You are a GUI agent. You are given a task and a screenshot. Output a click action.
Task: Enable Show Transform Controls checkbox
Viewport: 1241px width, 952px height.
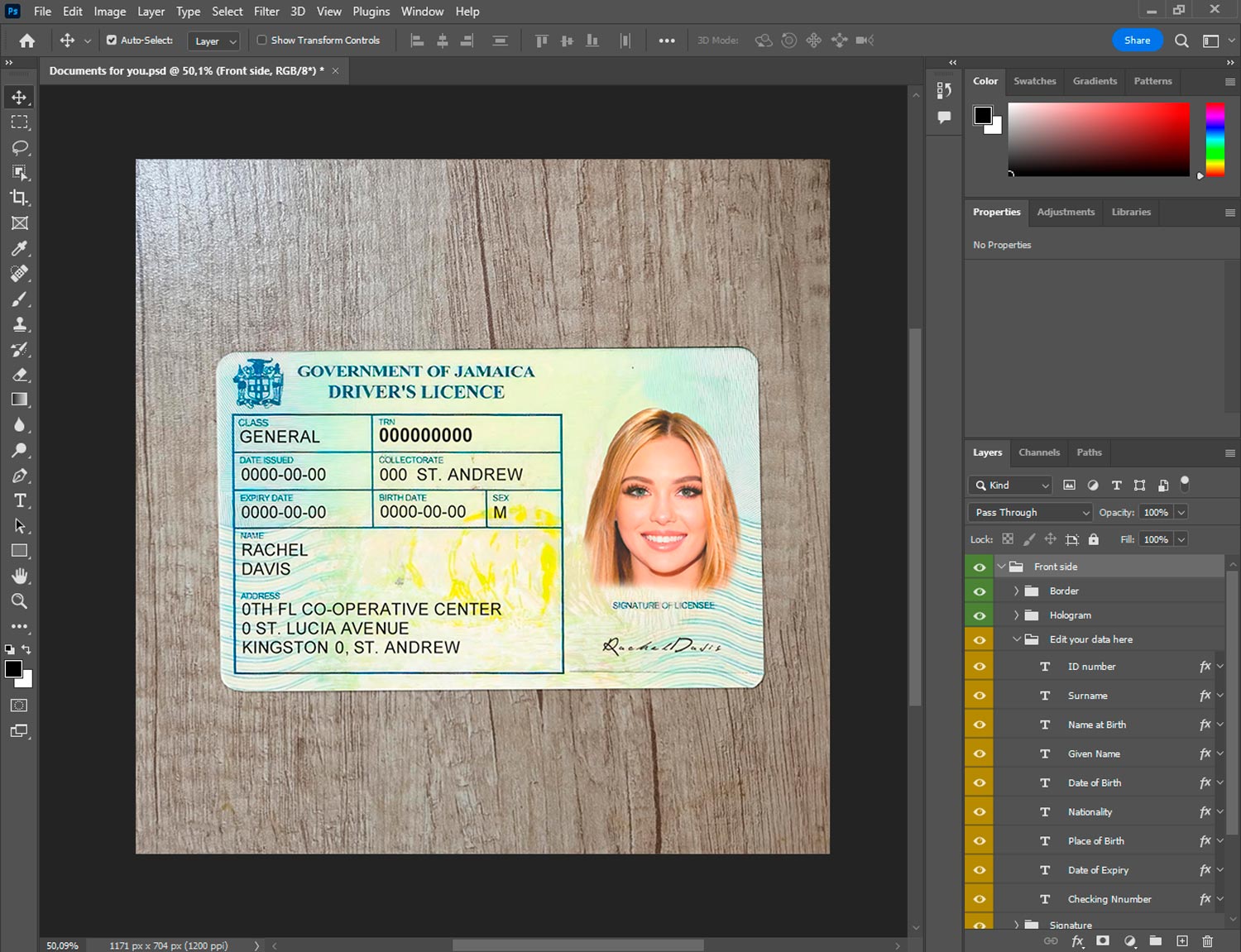point(261,40)
